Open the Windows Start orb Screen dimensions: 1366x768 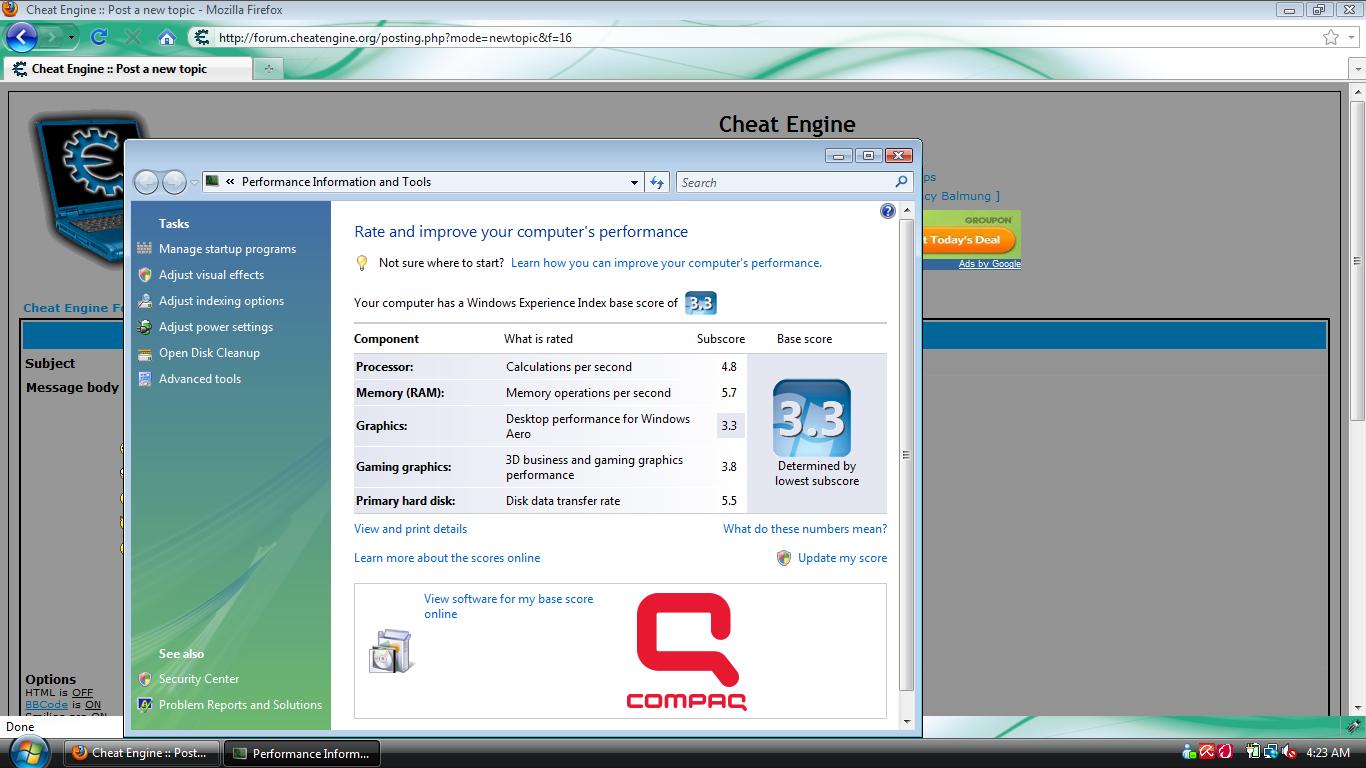[28, 751]
